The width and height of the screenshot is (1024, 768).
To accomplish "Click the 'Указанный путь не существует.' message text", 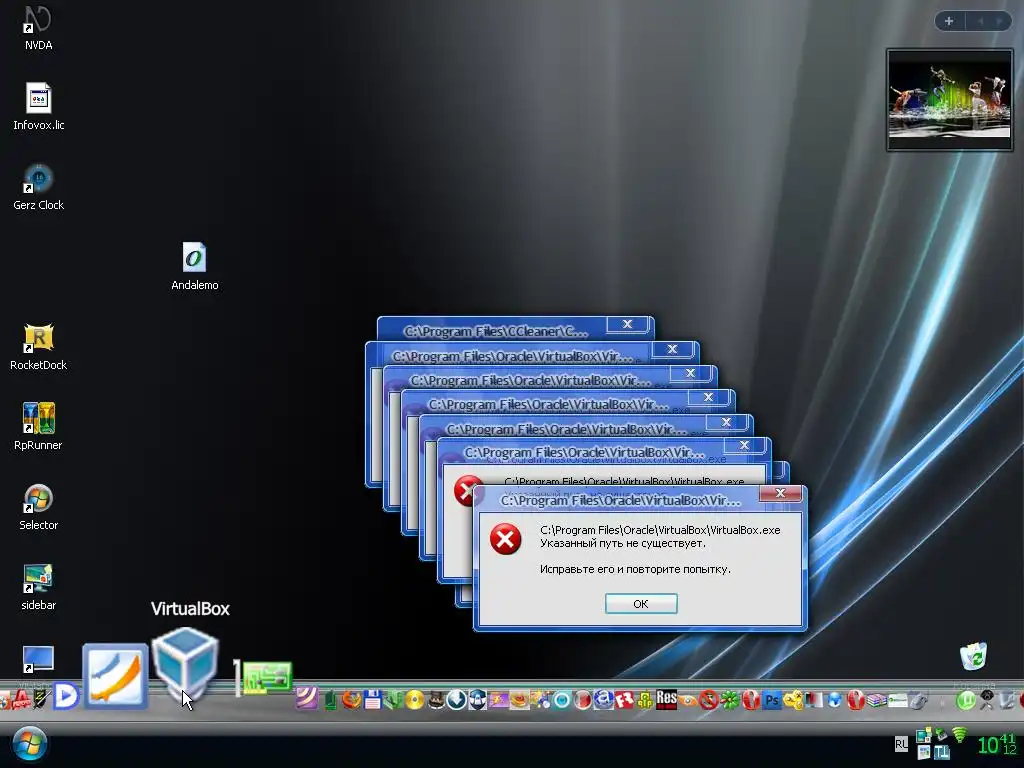I will coord(622,543).
